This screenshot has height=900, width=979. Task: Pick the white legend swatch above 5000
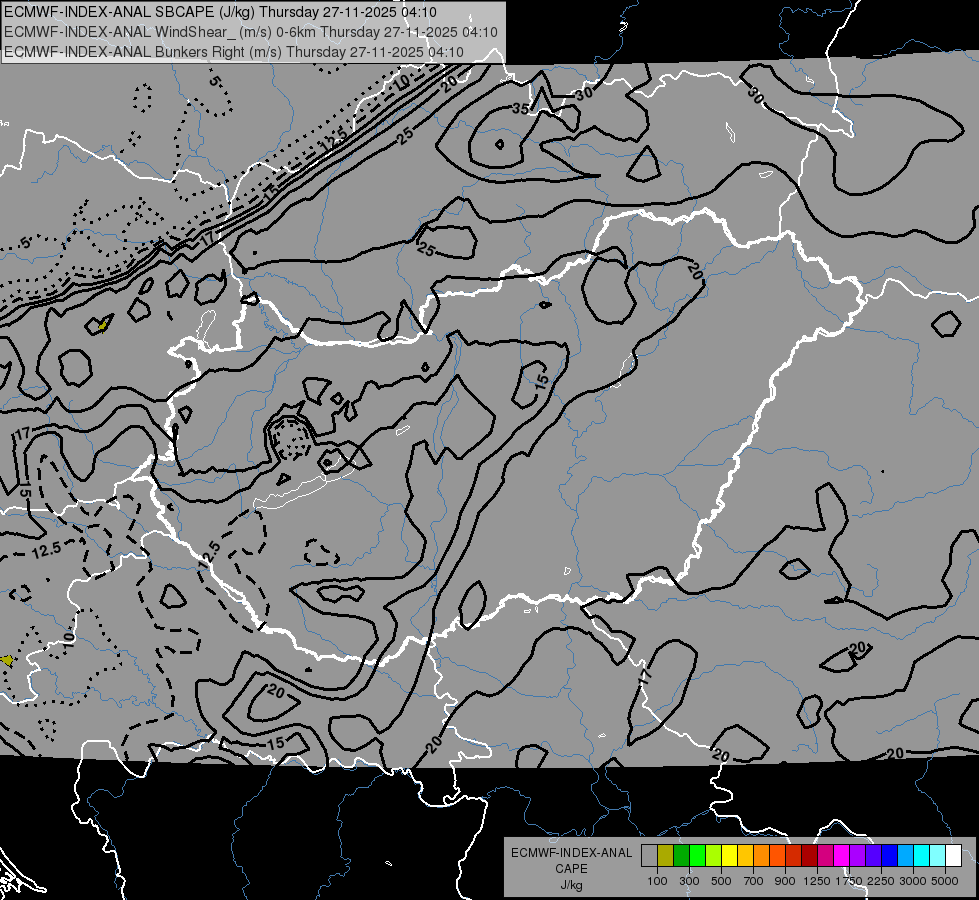coord(953,855)
